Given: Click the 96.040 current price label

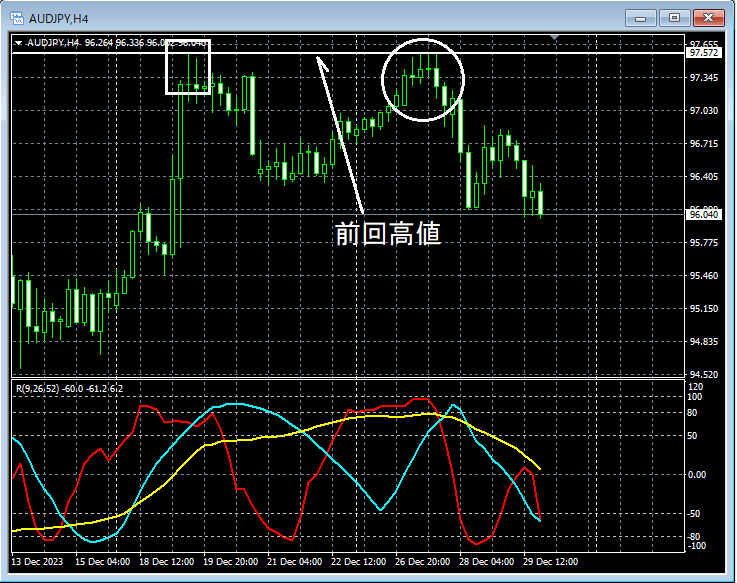Looking at the screenshot, I should pos(703,214).
